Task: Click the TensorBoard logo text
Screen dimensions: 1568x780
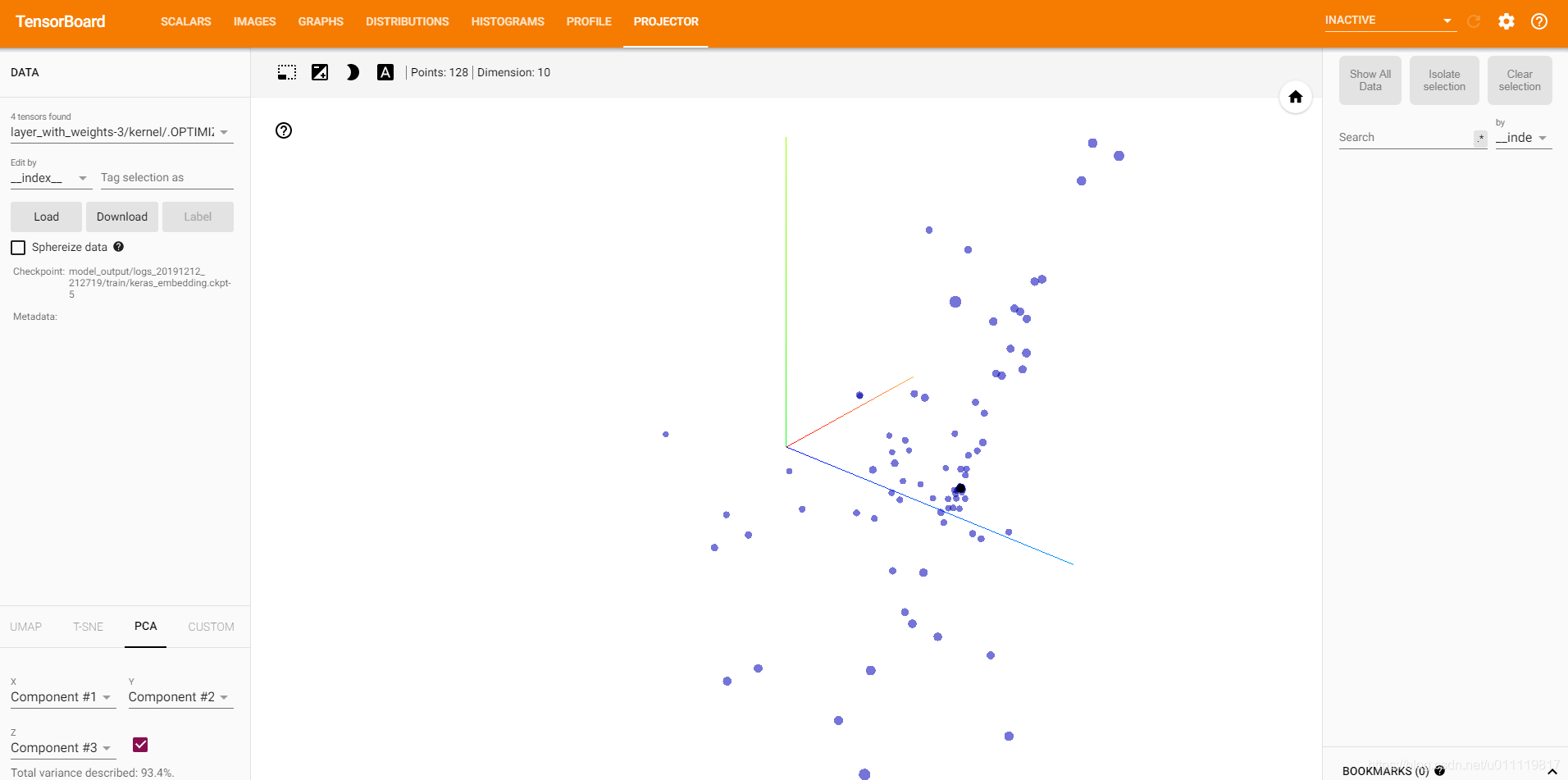Action: point(61,21)
